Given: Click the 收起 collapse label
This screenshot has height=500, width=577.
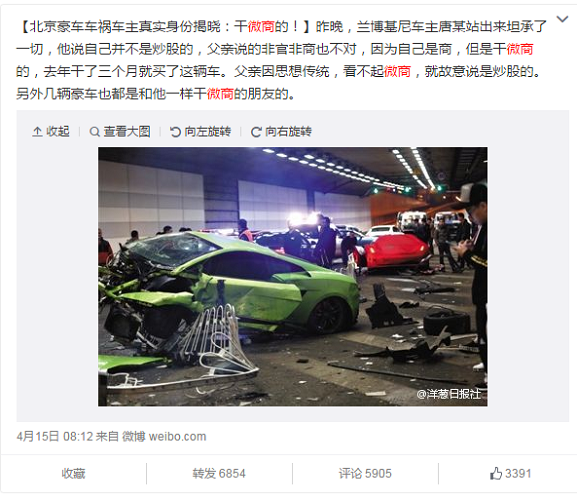Looking at the screenshot, I should tap(58, 132).
